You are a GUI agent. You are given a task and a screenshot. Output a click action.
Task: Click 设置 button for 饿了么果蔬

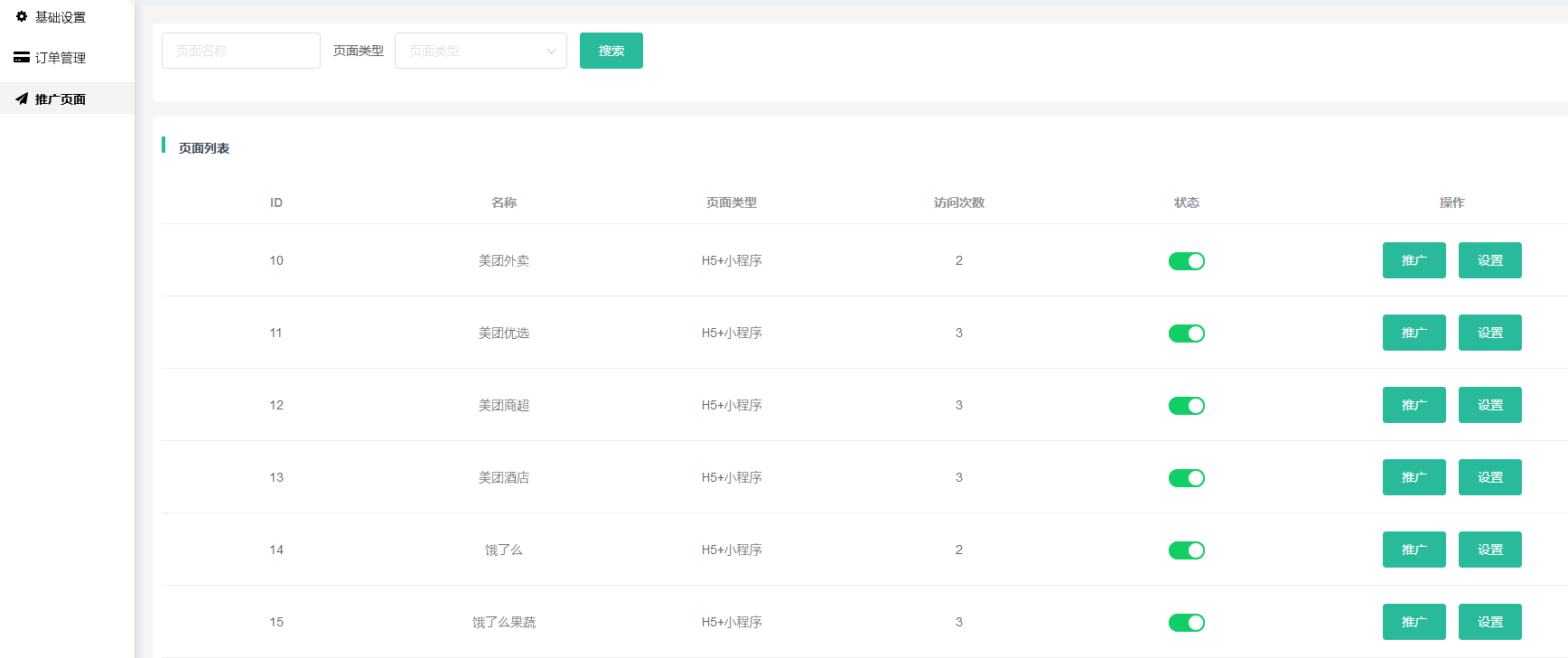1490,622
